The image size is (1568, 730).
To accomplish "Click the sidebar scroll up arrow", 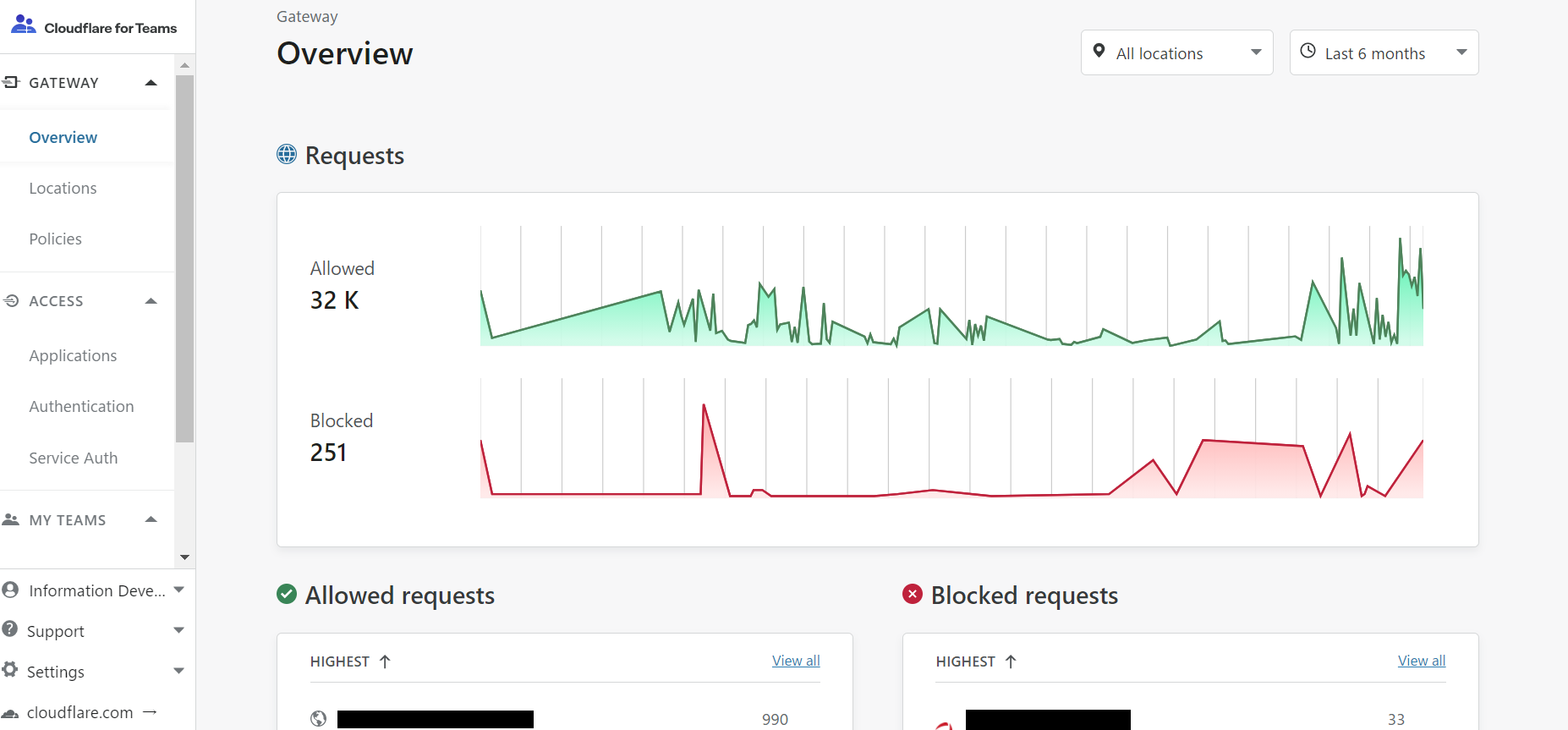I will click(184, 65).
